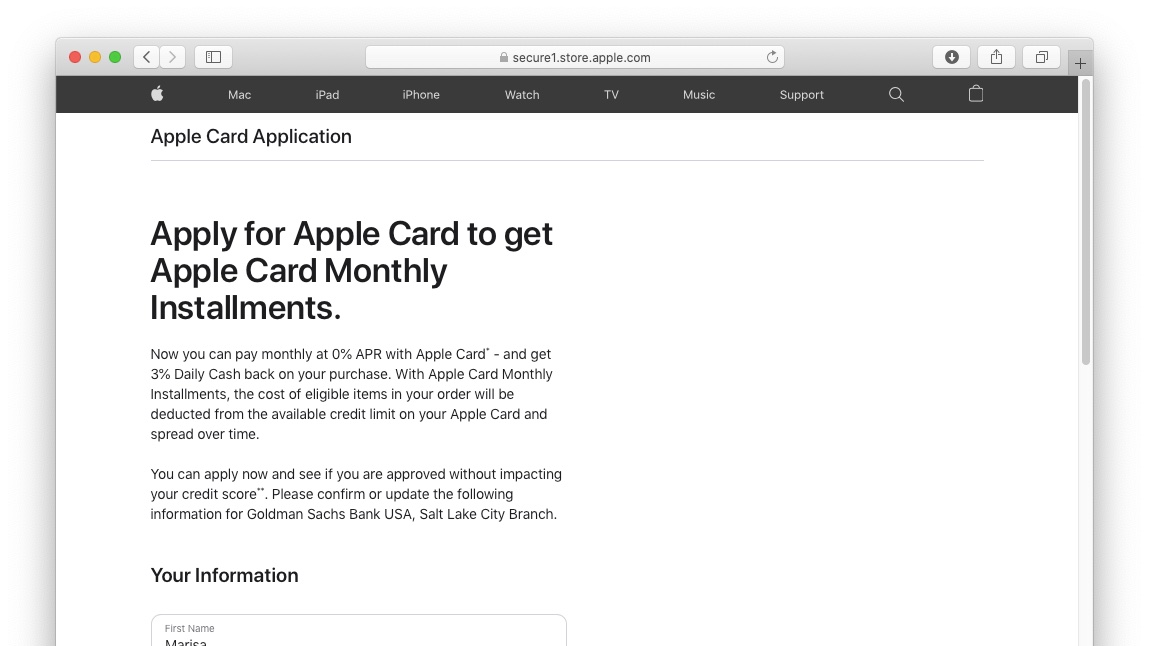Open the site search magnifier icon
The width and height of the screenshot is (1149, 646).
tap(896, 94)
